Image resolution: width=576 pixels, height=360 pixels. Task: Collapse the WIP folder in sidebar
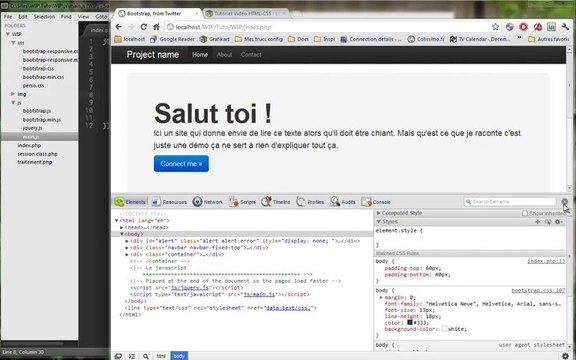(x=8, y=34)
